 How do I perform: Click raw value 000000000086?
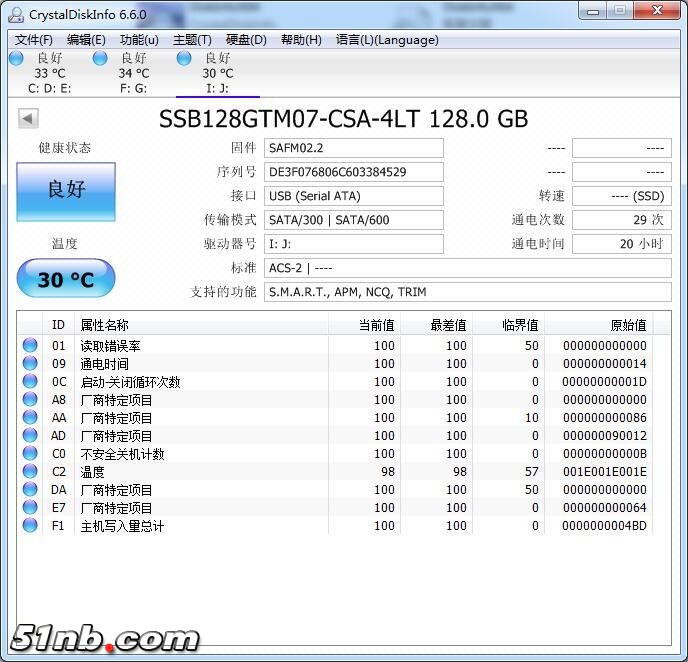605,418
